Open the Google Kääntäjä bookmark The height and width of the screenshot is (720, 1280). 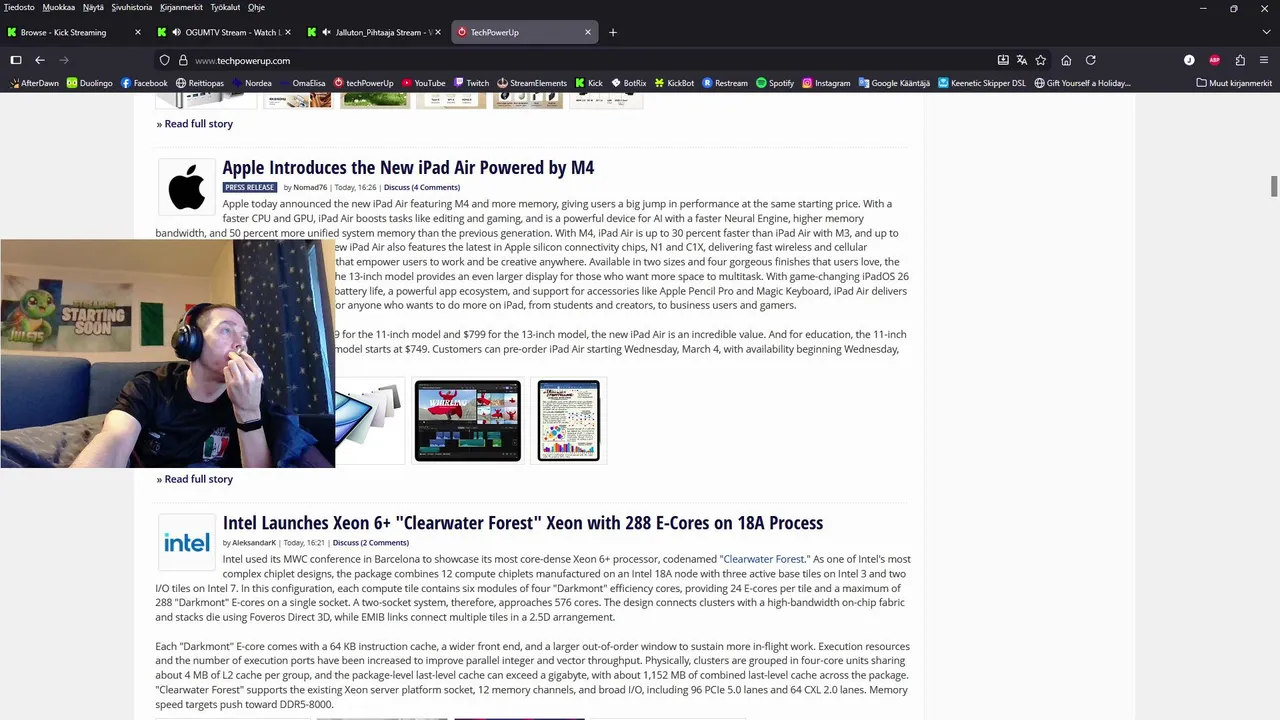pos(894,83)
